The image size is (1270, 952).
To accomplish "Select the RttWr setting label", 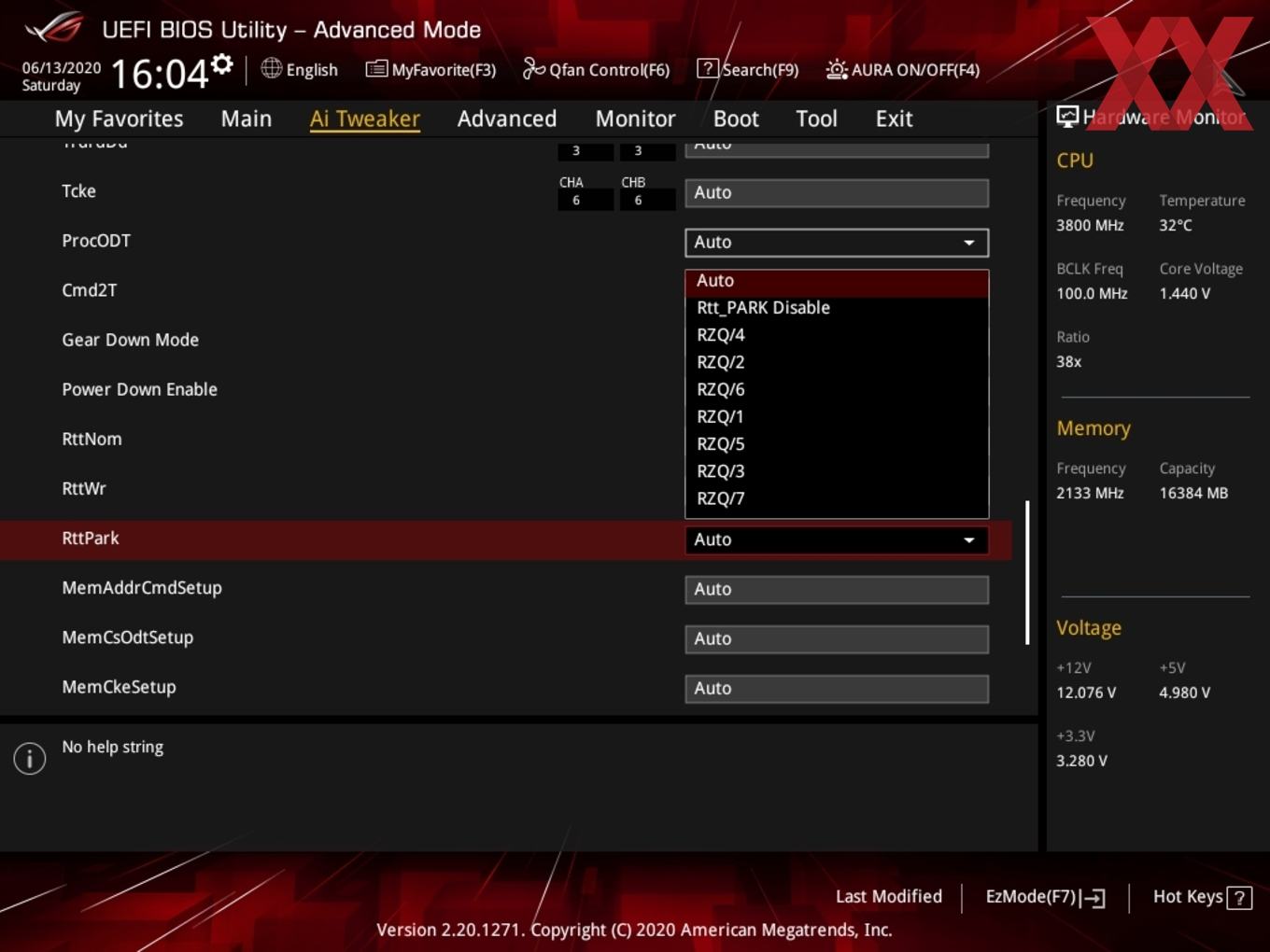I will (84, 489).
